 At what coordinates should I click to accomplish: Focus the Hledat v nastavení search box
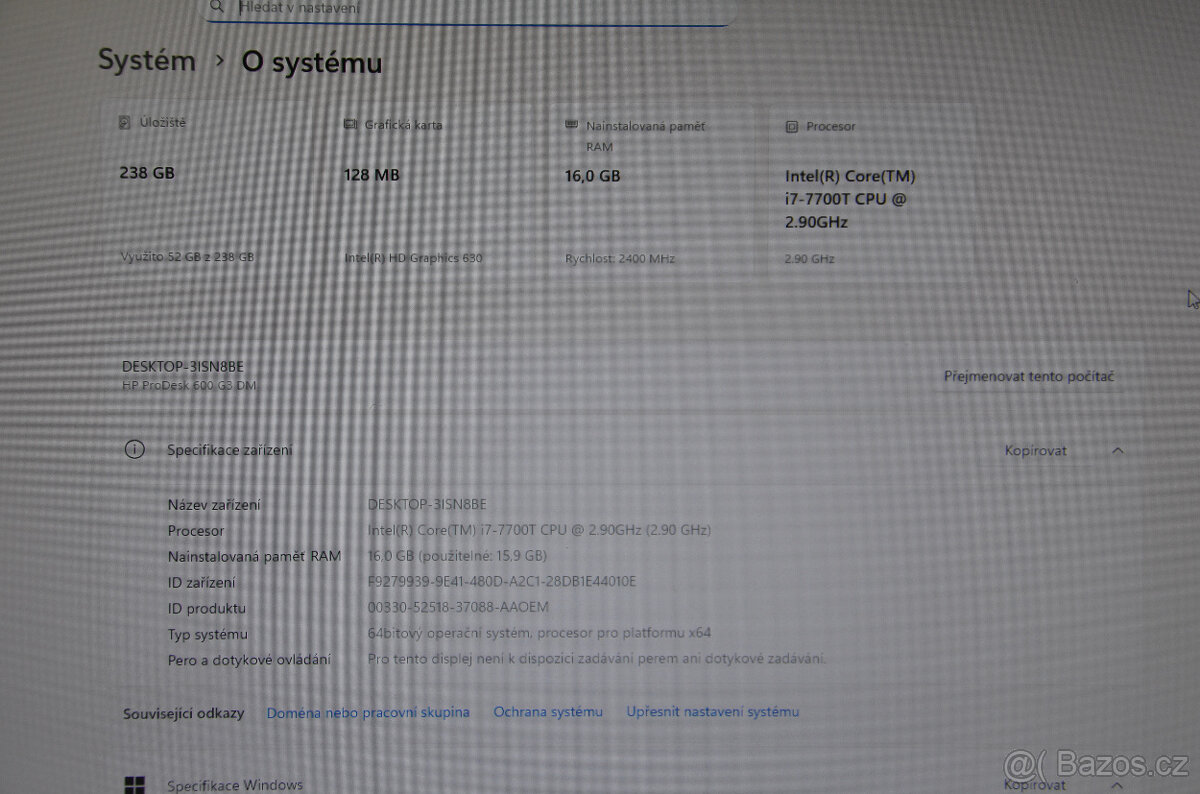point(470,8)
